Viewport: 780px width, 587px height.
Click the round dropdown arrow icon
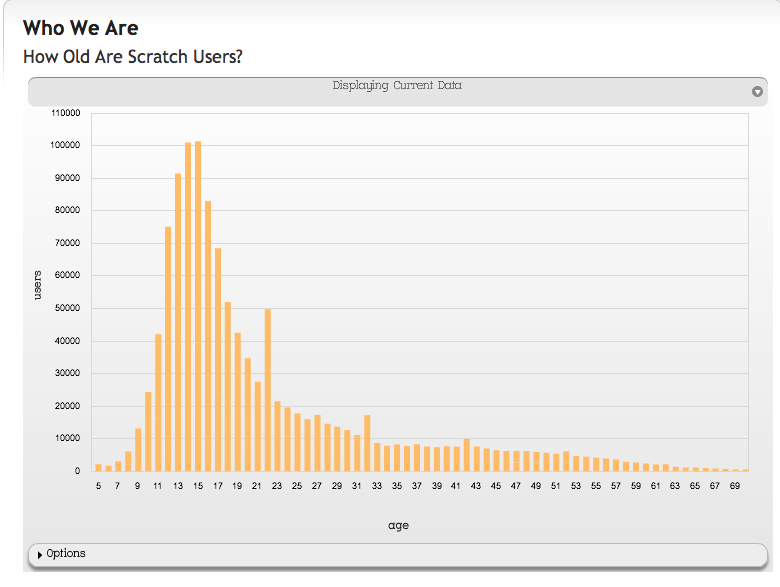tap(757, 92)
